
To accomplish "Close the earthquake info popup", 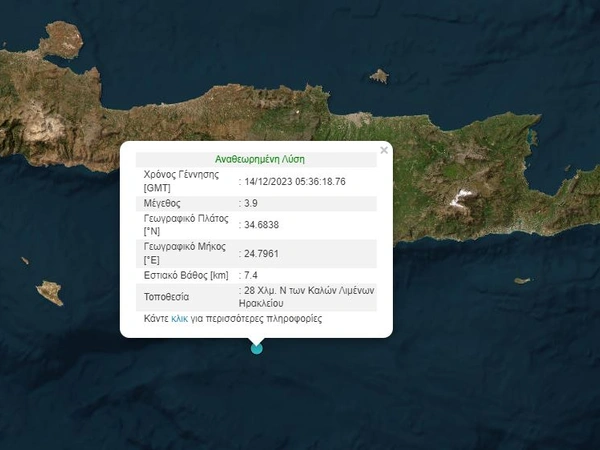I will tap(383, 151).
